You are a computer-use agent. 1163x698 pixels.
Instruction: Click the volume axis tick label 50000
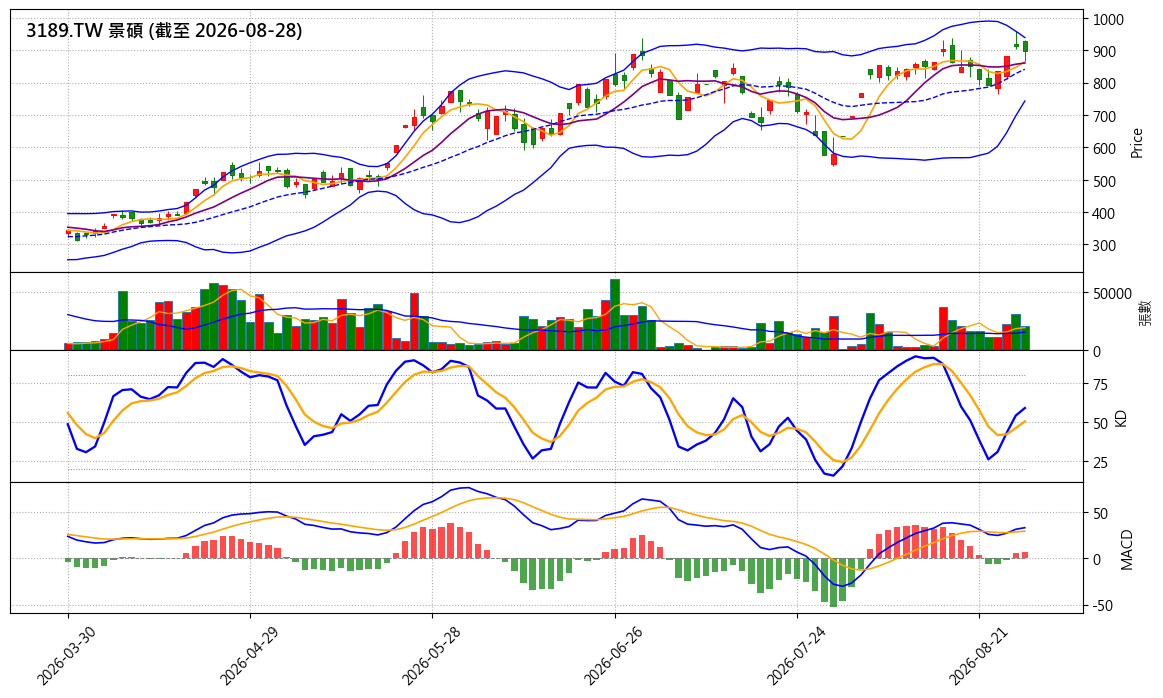[x=1113, y=294]
